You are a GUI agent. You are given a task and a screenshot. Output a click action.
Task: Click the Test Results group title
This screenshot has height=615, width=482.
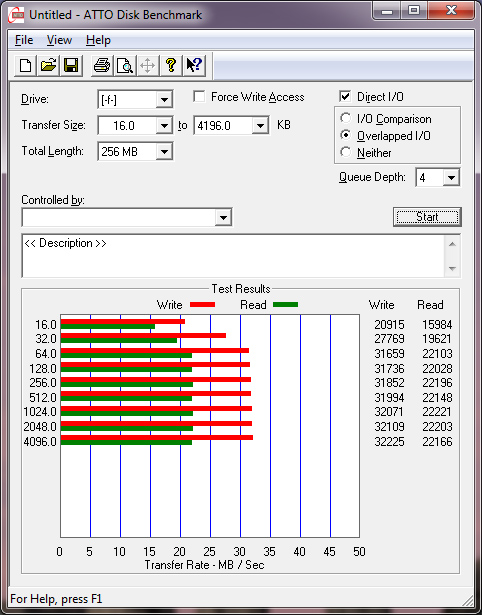[x=241, y=289]
